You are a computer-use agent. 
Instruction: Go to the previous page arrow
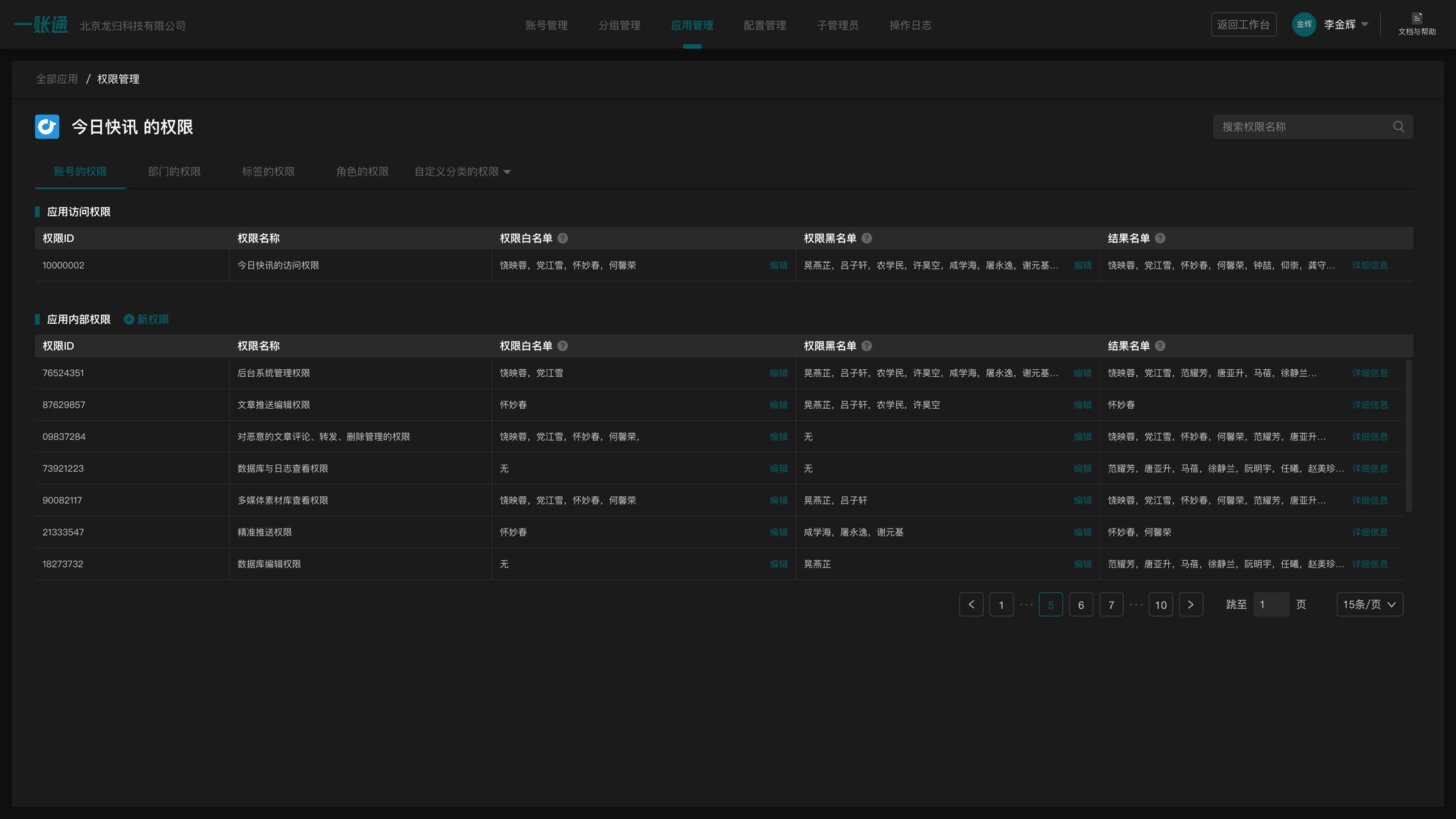971,605
